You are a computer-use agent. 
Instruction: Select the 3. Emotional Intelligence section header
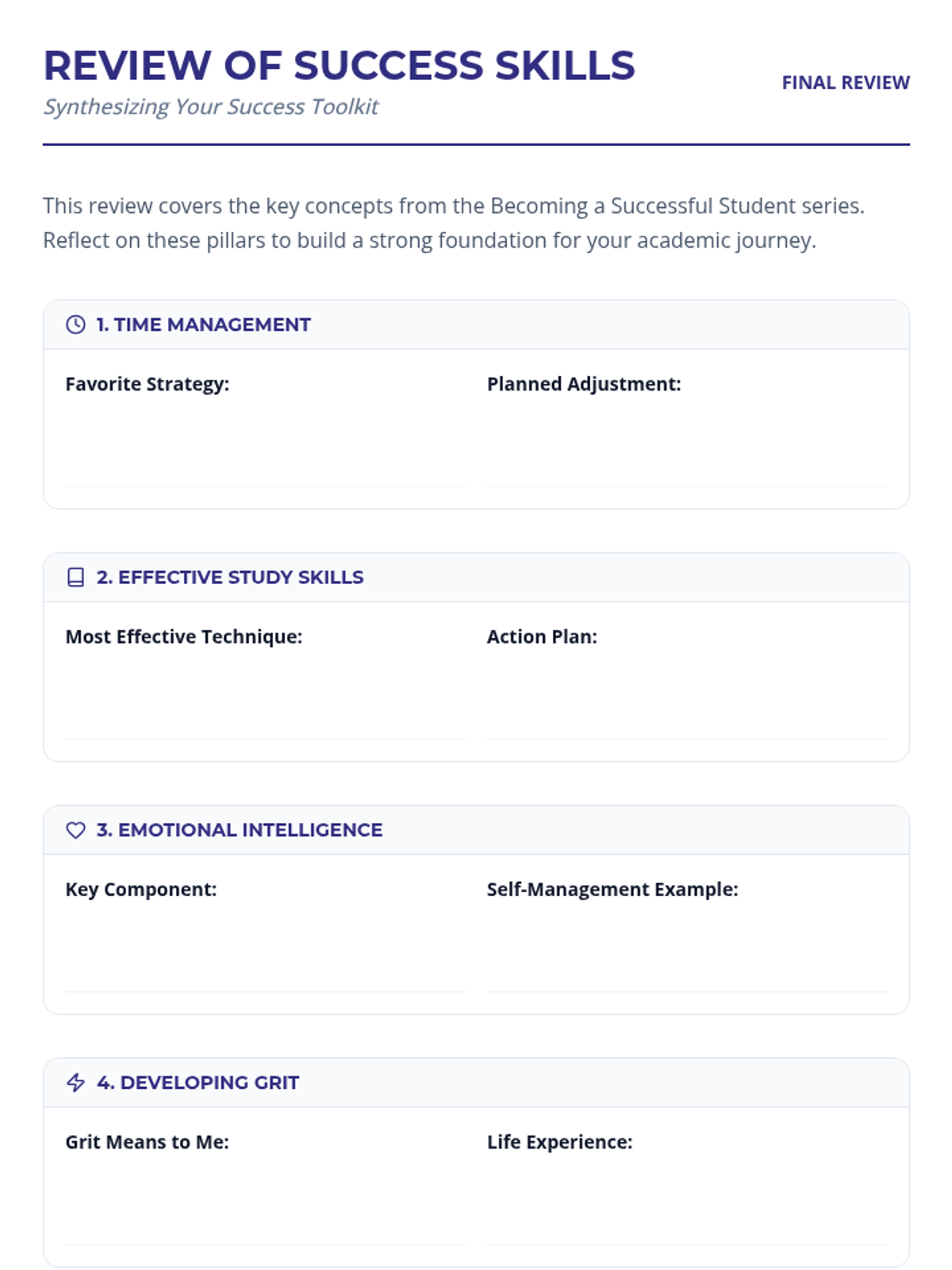[x=240, y=830]
